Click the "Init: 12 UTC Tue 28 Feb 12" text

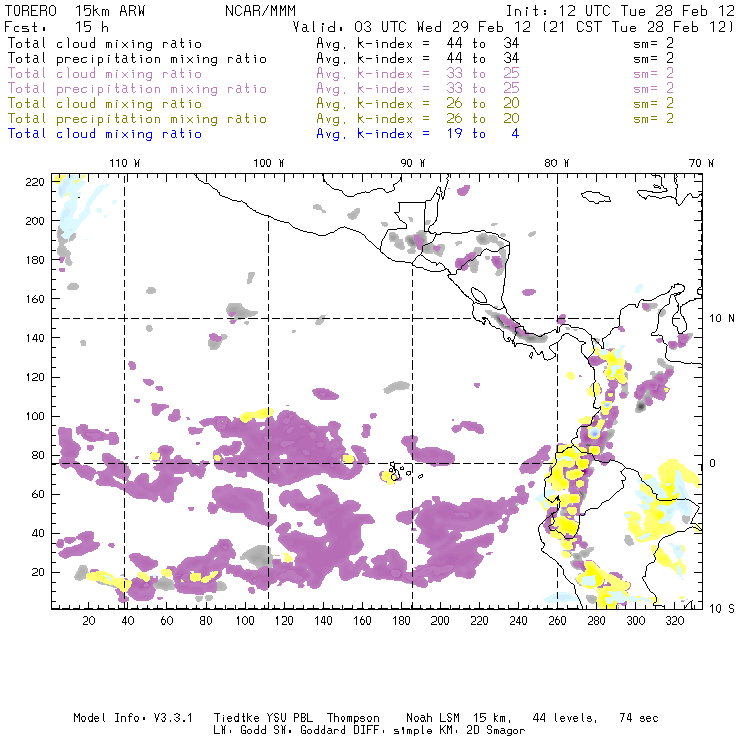(620, 11)
